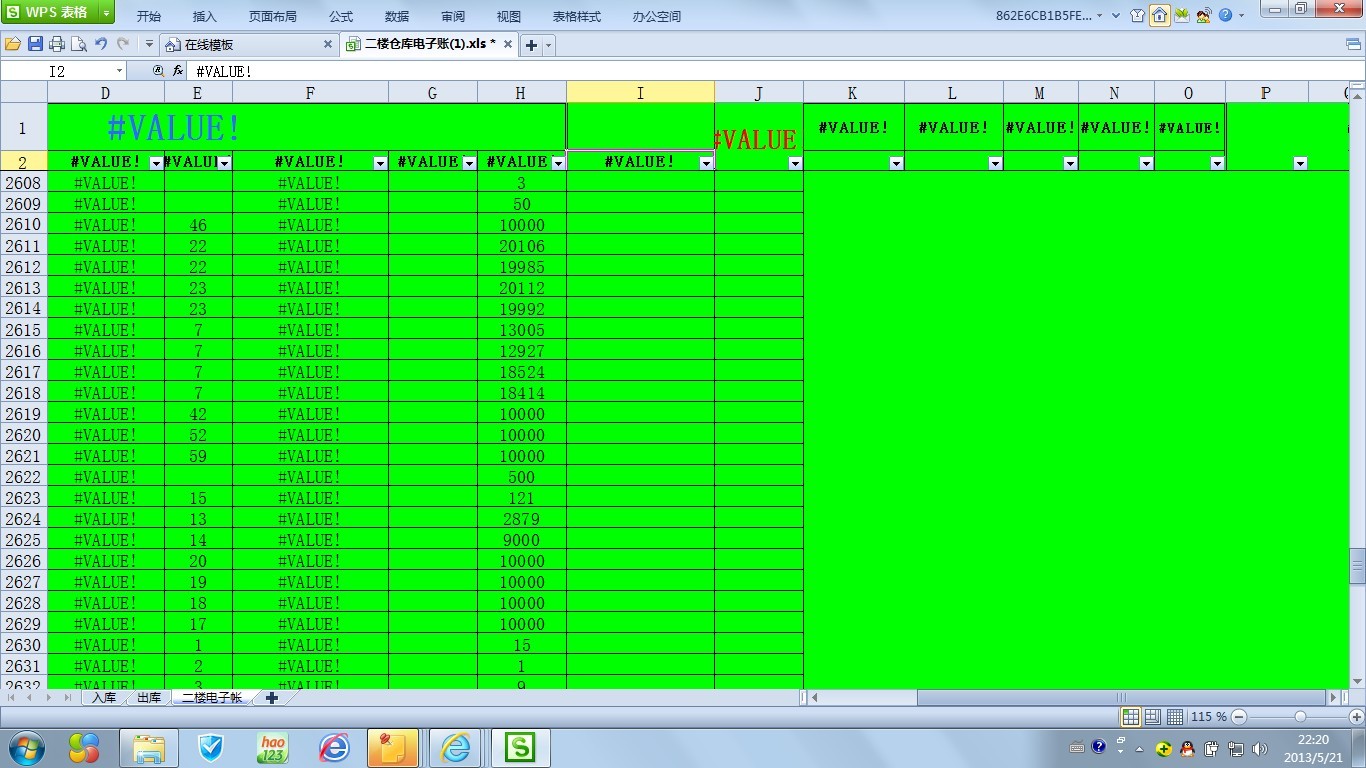Click the 115 % zoom level button
The height and width of the screenshot is (768, 1366).
(1208, 717)
